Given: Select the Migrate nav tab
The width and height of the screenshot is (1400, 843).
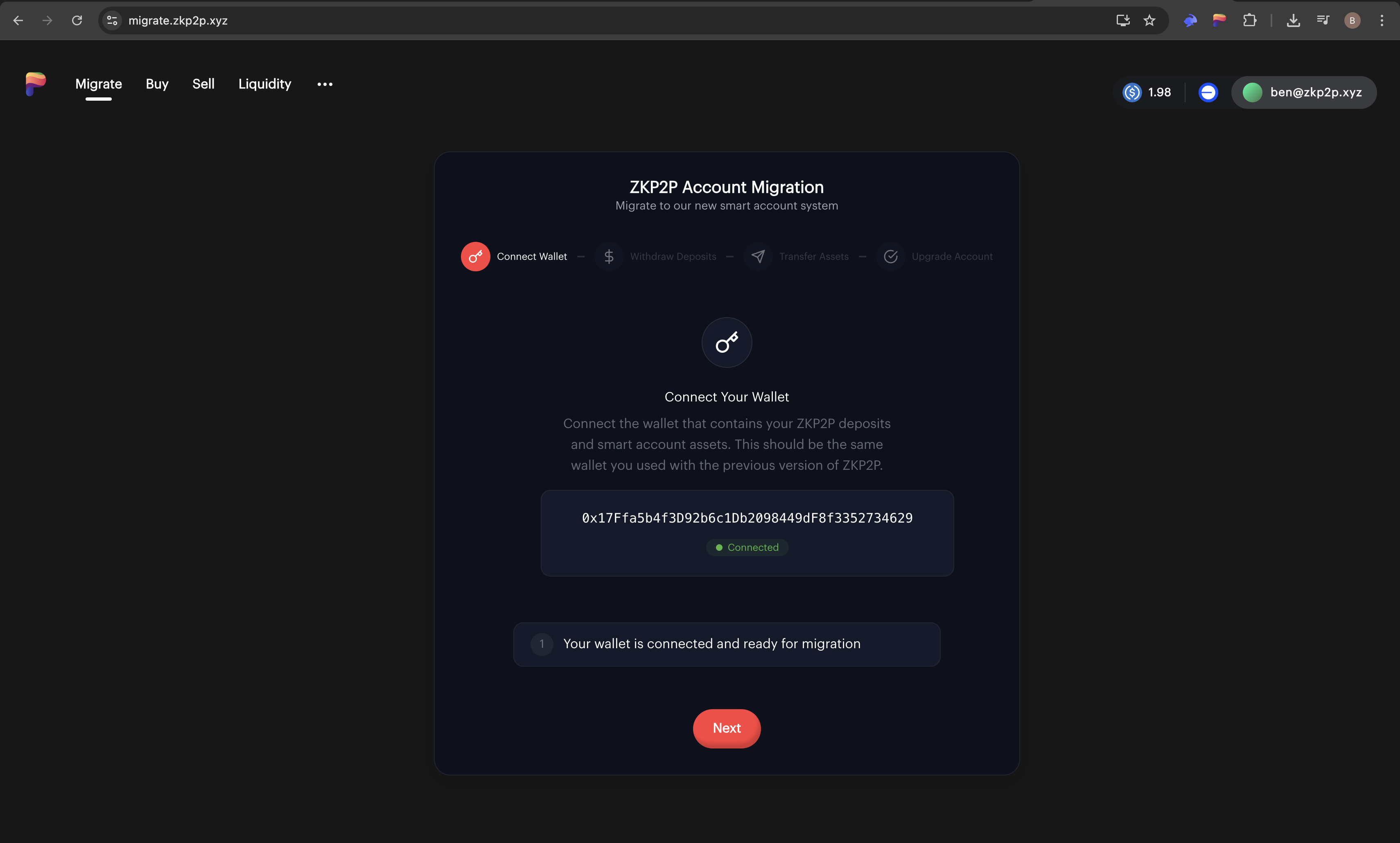Looking at the screenshot, I should [99, 84].
